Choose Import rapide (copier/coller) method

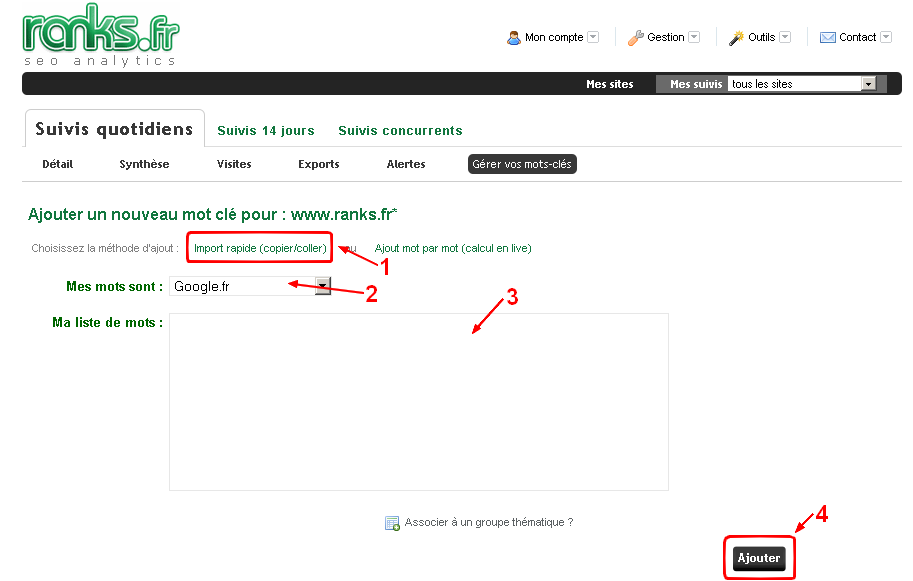tap(260, 248)
